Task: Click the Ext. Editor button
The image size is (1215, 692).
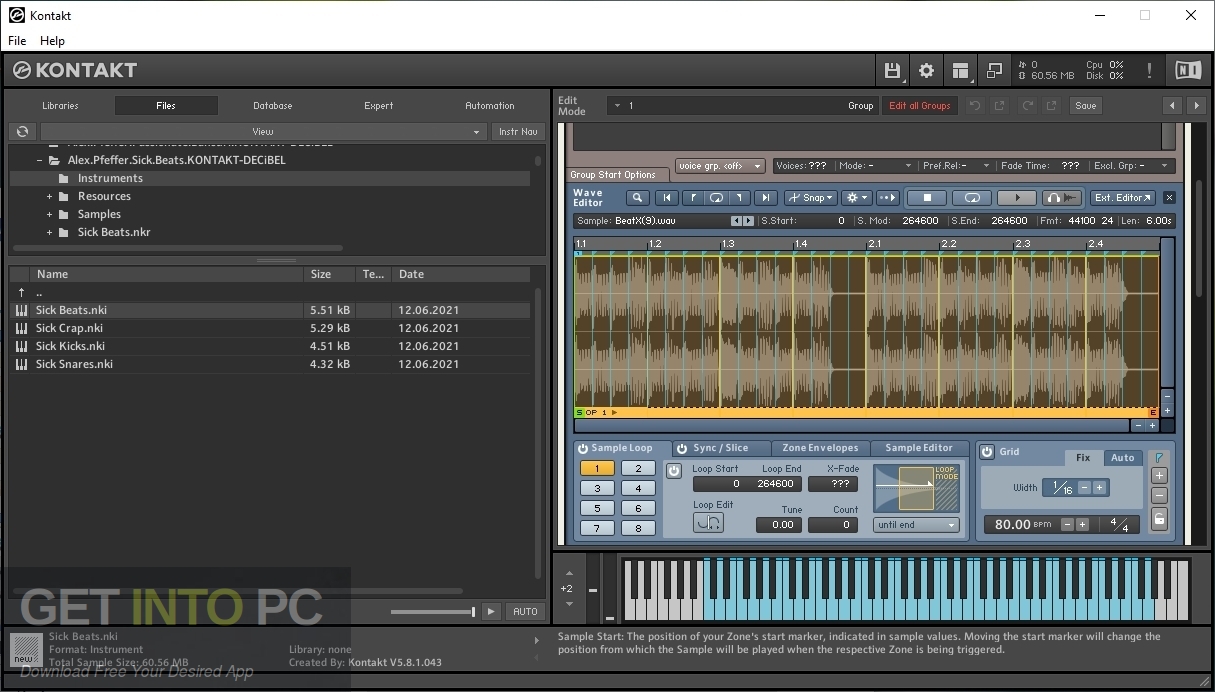Action: [1122, 198]
